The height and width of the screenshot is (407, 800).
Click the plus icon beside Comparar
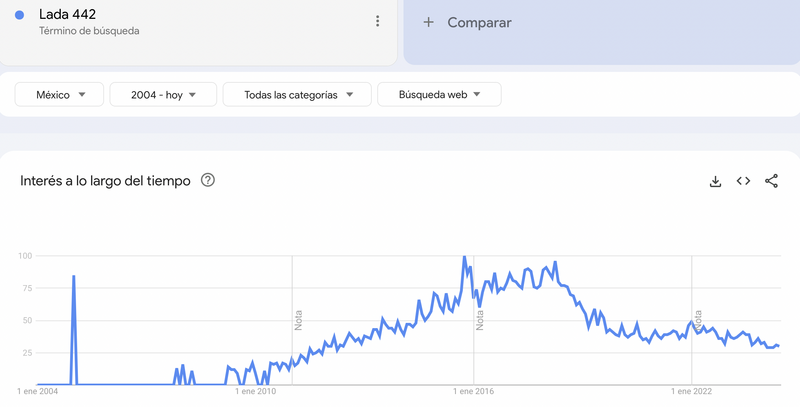pyautogui.click(x=428, y=22)
